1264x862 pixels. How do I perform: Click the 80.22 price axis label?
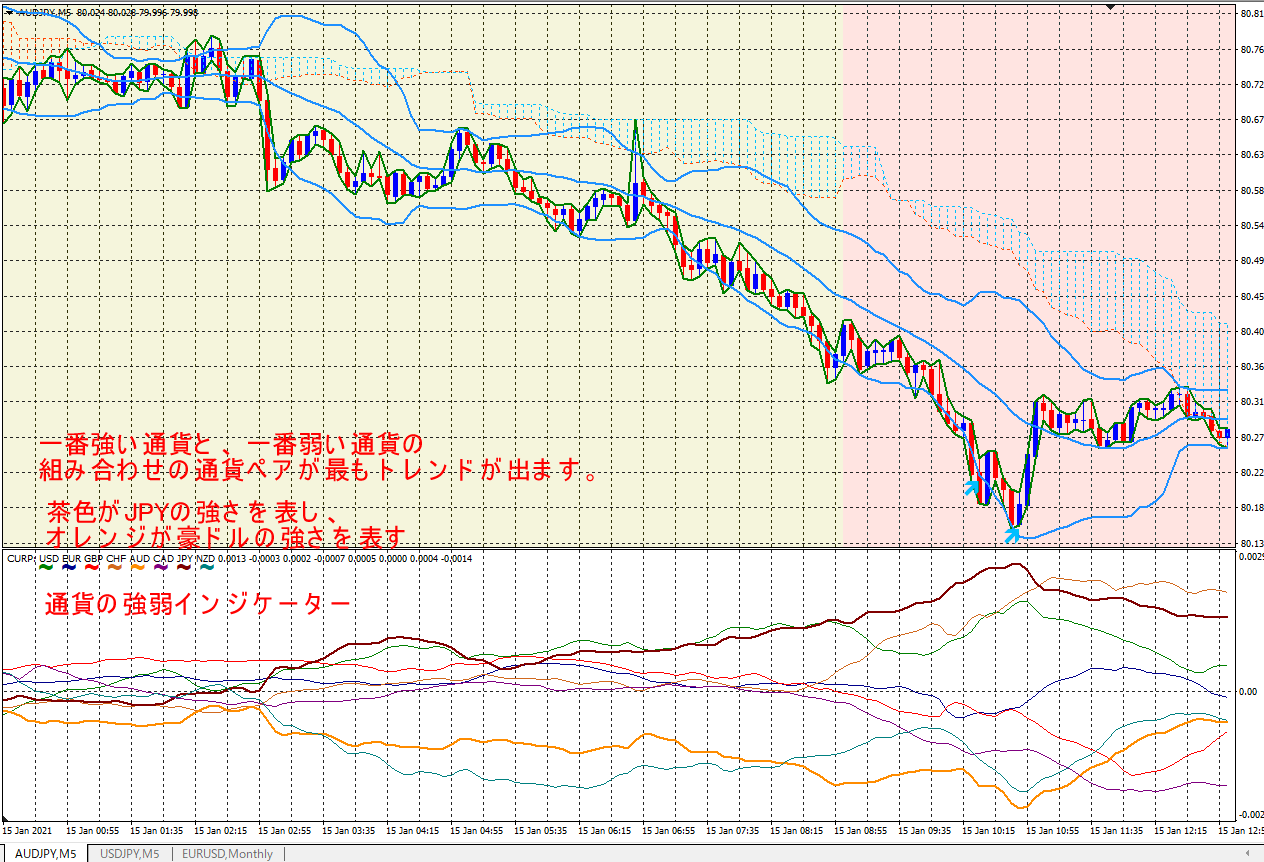tap(1251, 472)
